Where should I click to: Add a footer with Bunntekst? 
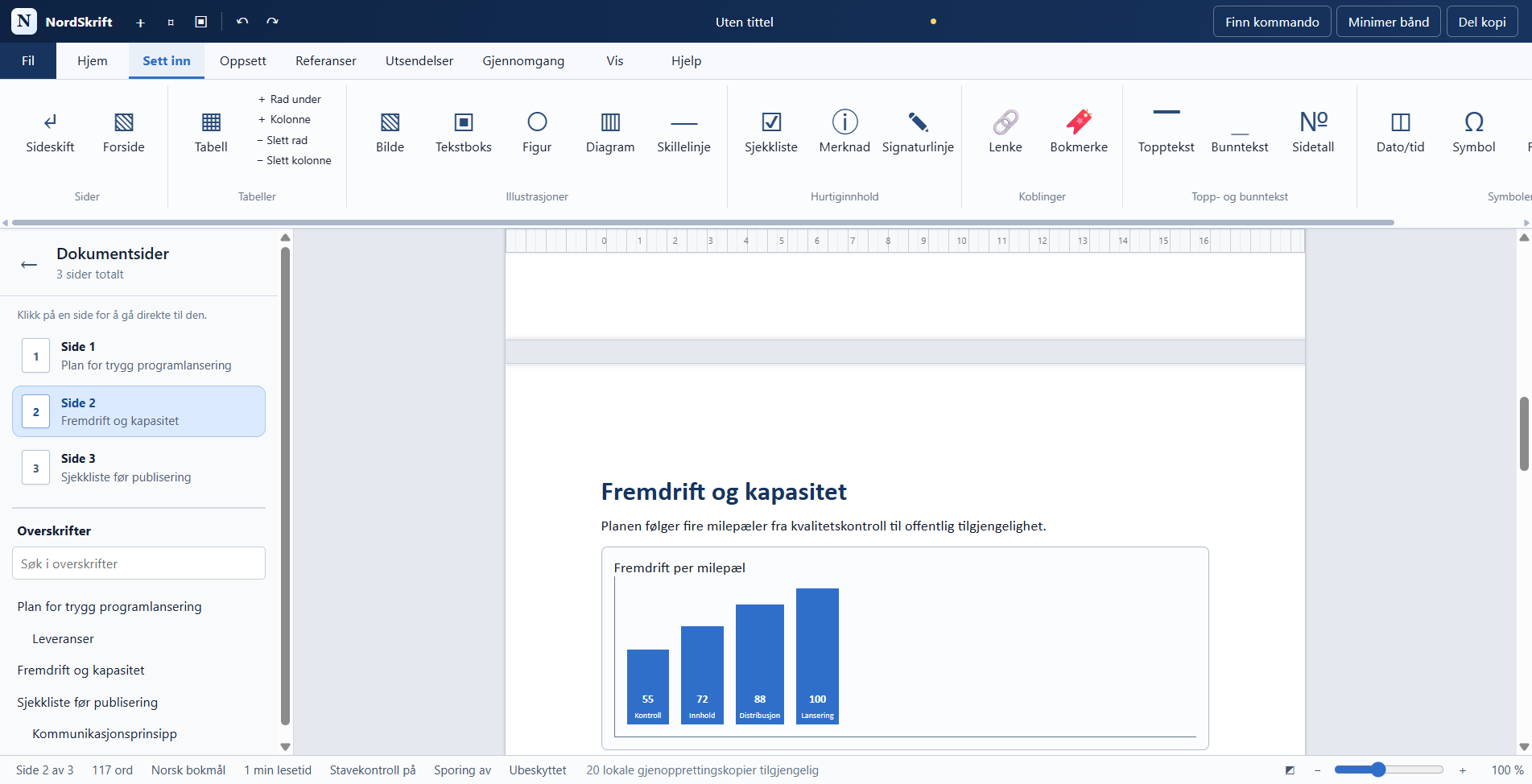tap(1240, 131)
